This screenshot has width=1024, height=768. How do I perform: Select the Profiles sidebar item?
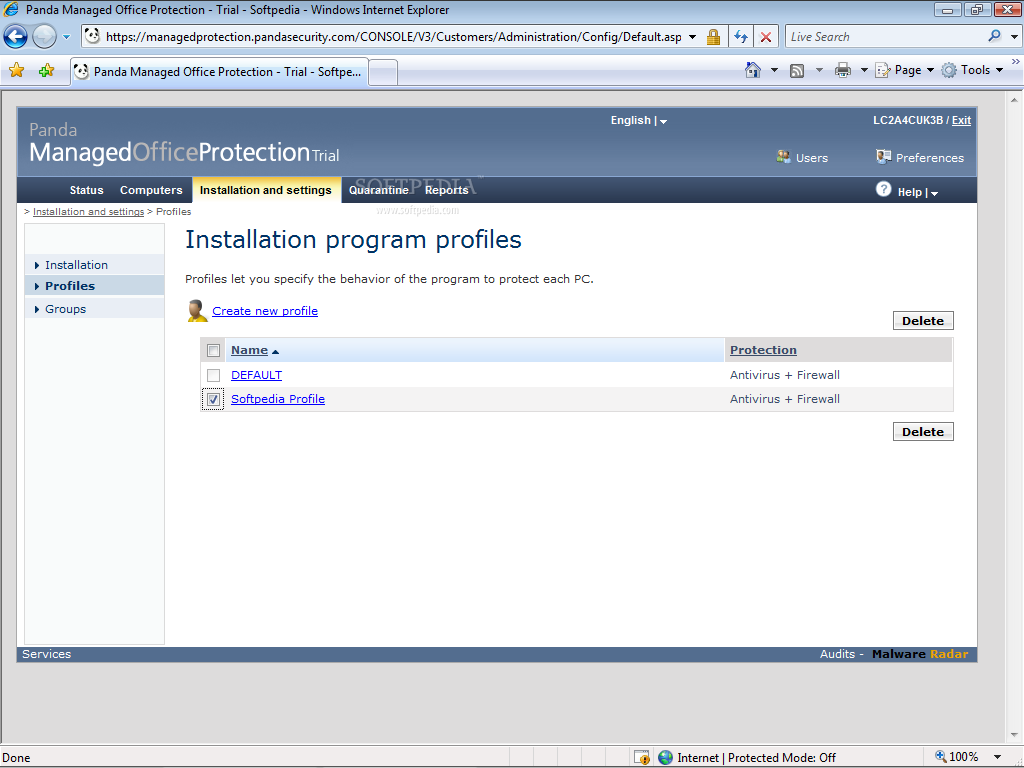[x=94, y=285]
